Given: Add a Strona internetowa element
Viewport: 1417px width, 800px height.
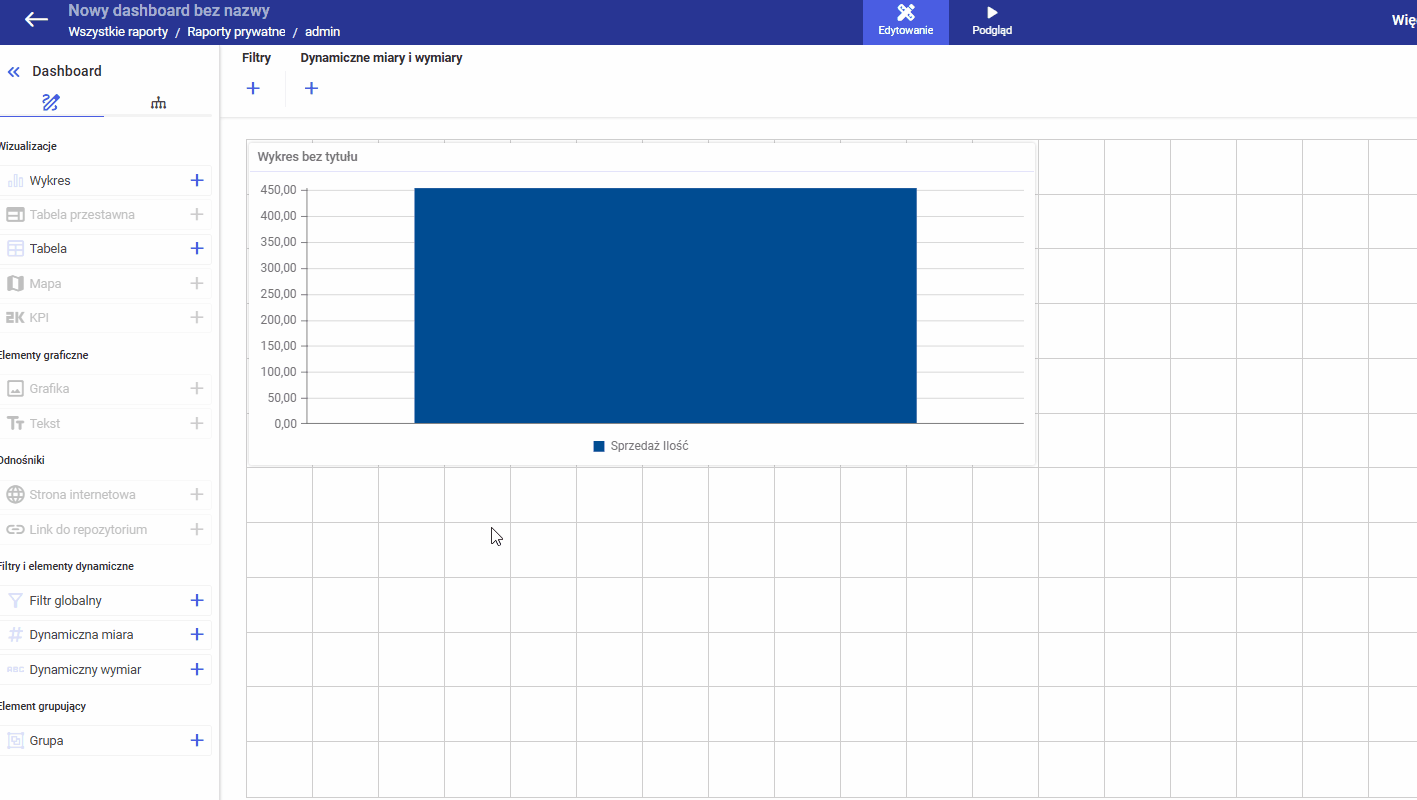Looking at the screenshot, I should [197, 495].
